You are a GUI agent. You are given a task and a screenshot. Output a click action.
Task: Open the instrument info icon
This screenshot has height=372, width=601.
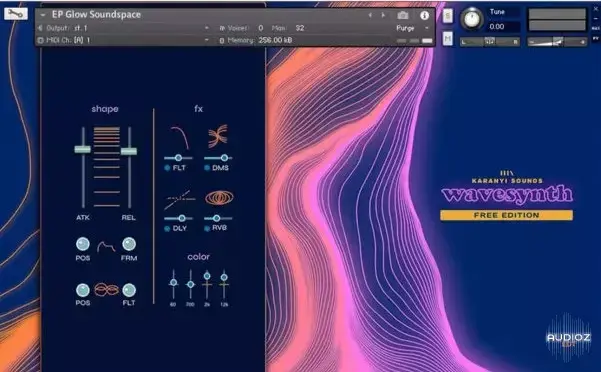[x=424, y=15]
